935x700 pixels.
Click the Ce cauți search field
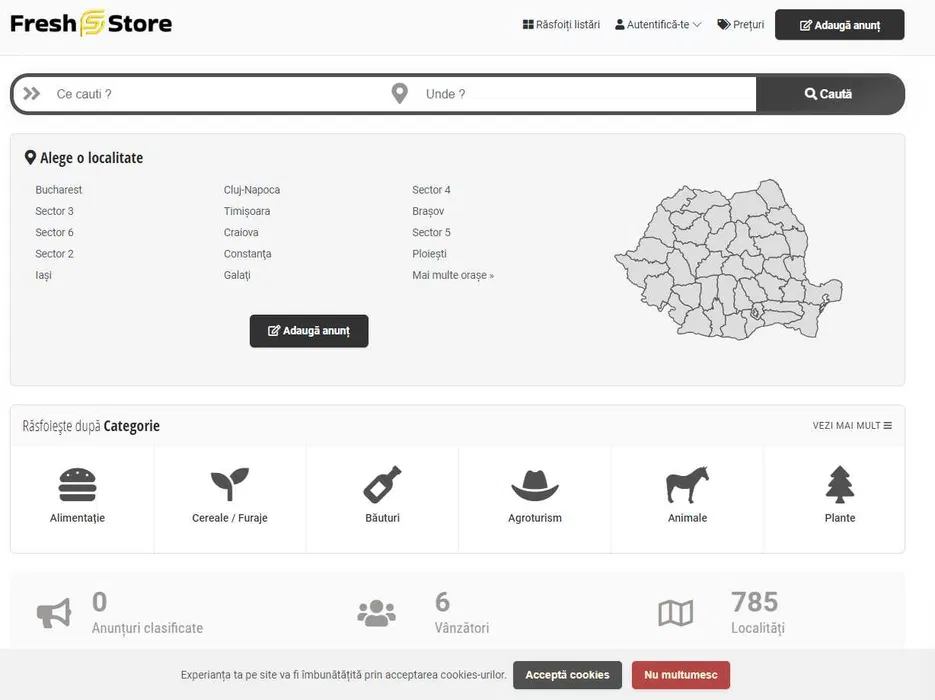(215, 94)
